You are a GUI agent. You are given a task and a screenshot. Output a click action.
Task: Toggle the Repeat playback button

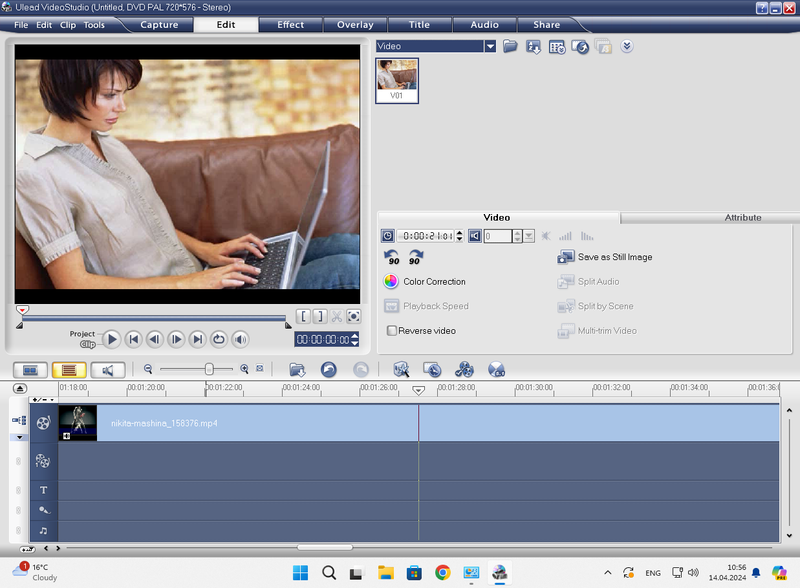(x=219, y=339)
